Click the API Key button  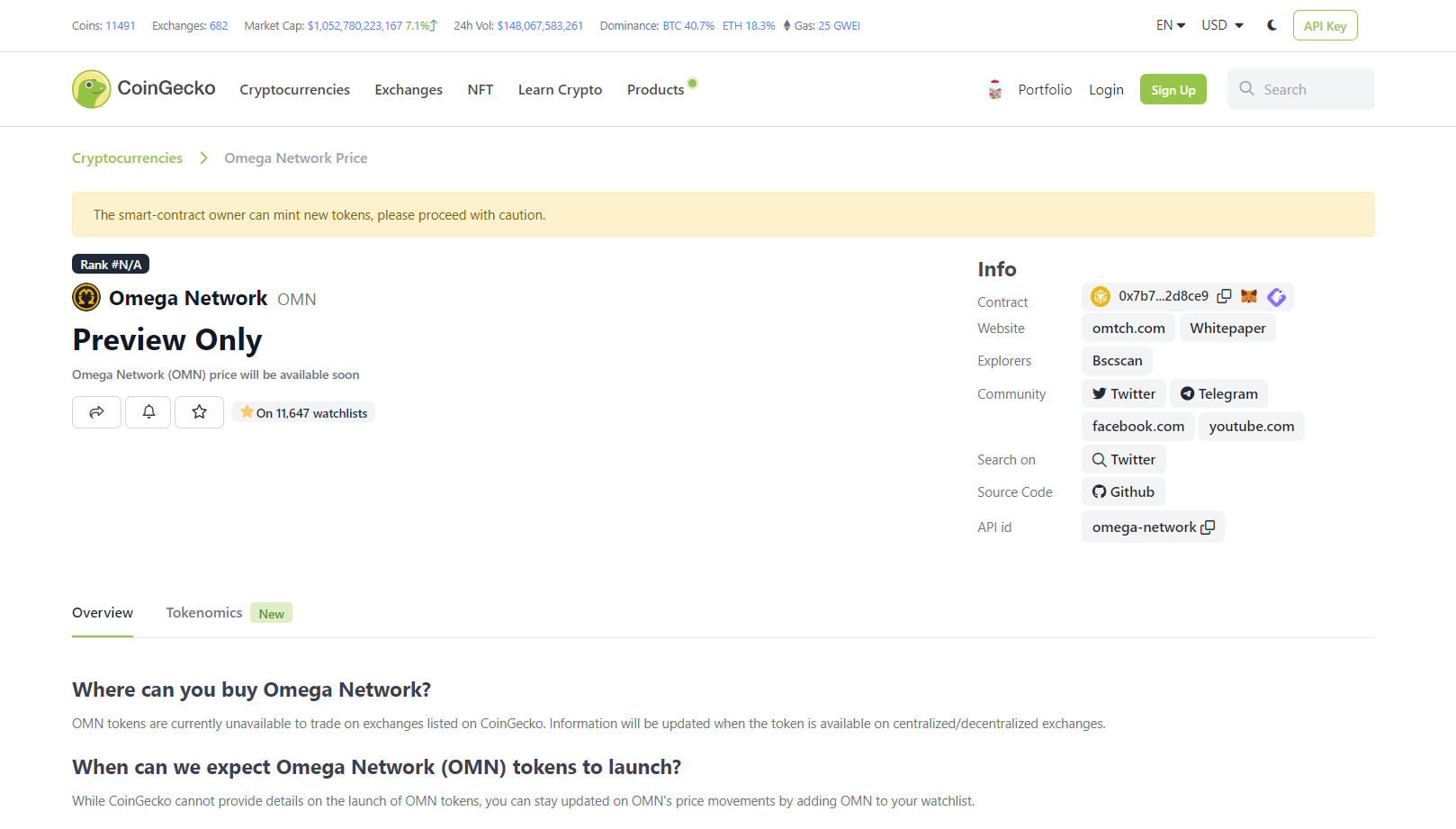pos(1325,25)
